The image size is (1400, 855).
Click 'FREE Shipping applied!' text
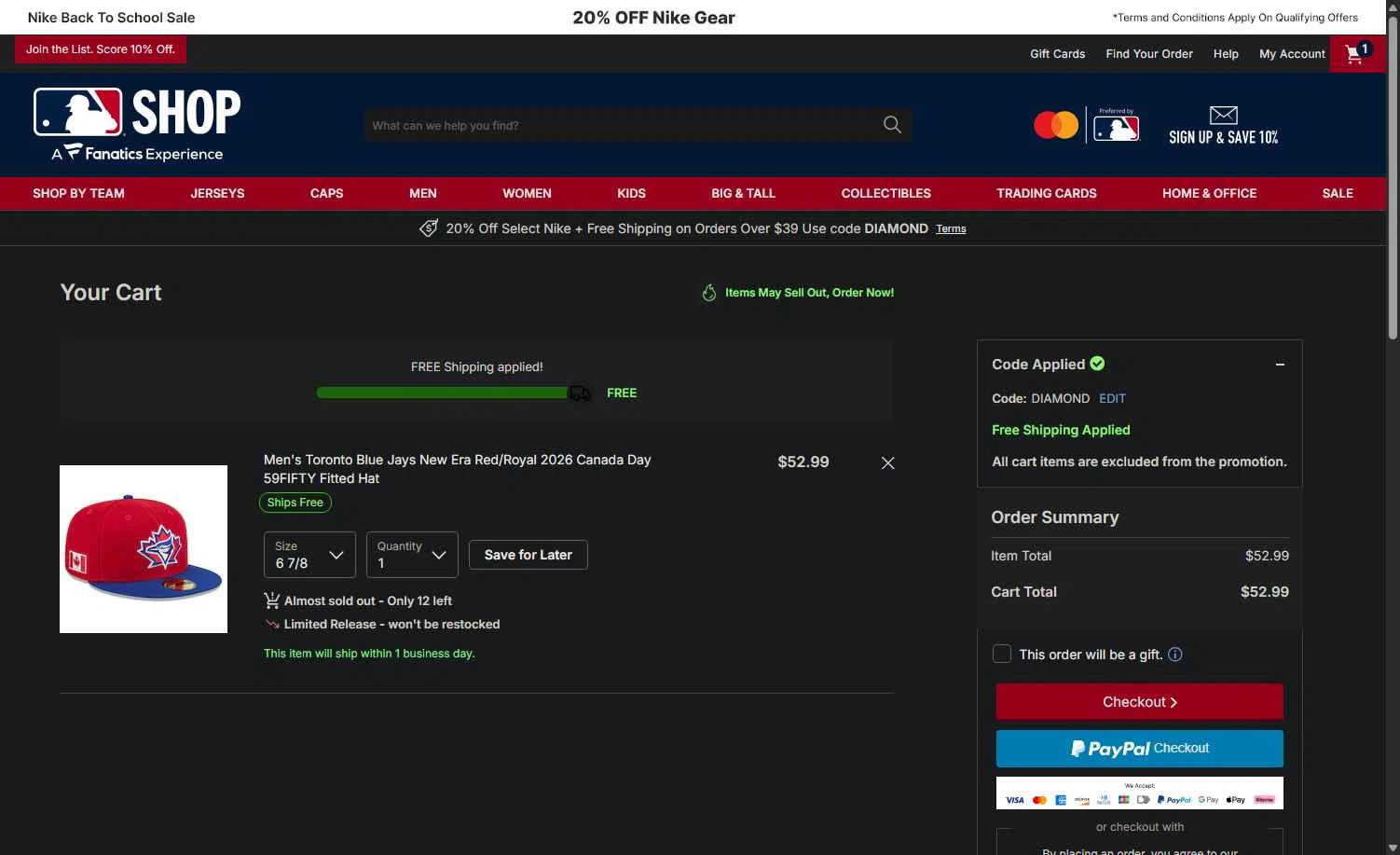pos(476,367)
